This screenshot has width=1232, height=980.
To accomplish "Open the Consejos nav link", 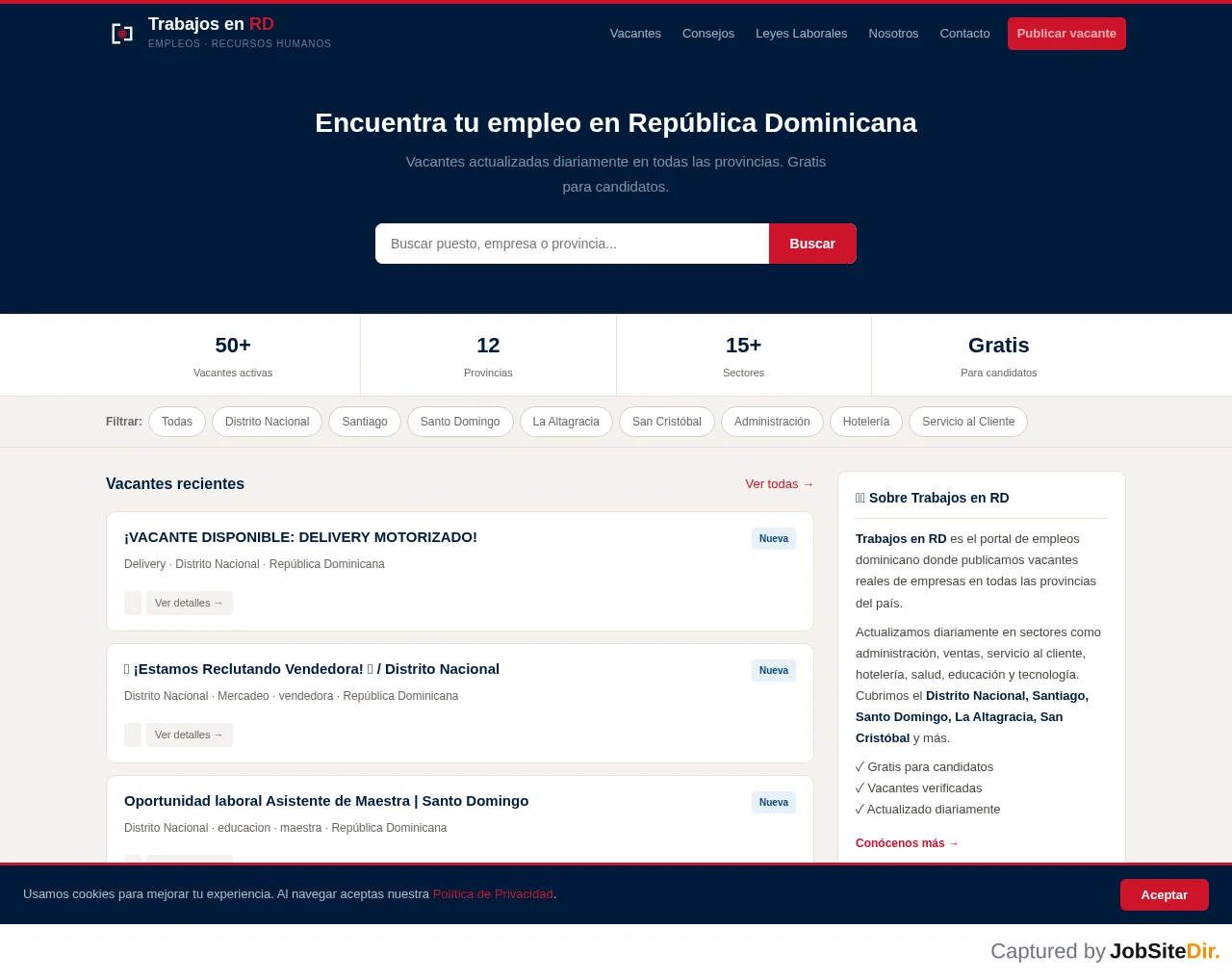I will tap(708, 34).
